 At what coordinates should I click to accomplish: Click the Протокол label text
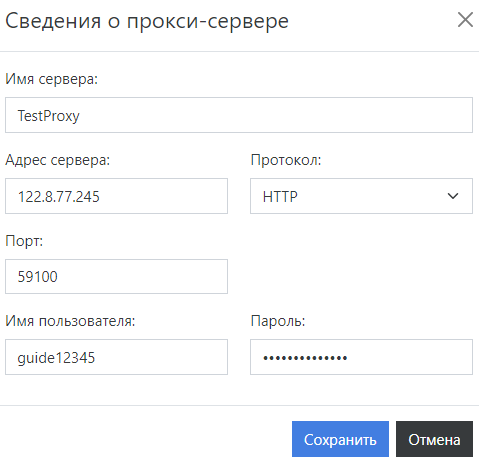[286, 160]
